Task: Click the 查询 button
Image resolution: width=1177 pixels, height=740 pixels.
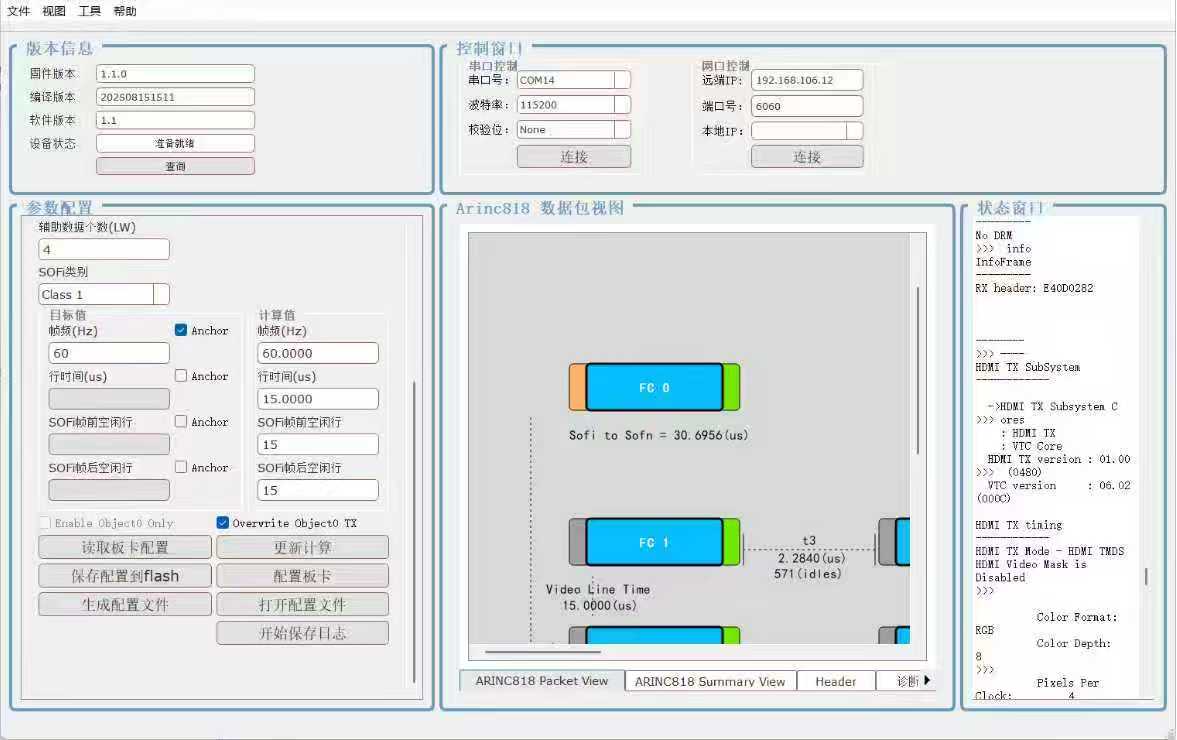Action: point(175,166)
